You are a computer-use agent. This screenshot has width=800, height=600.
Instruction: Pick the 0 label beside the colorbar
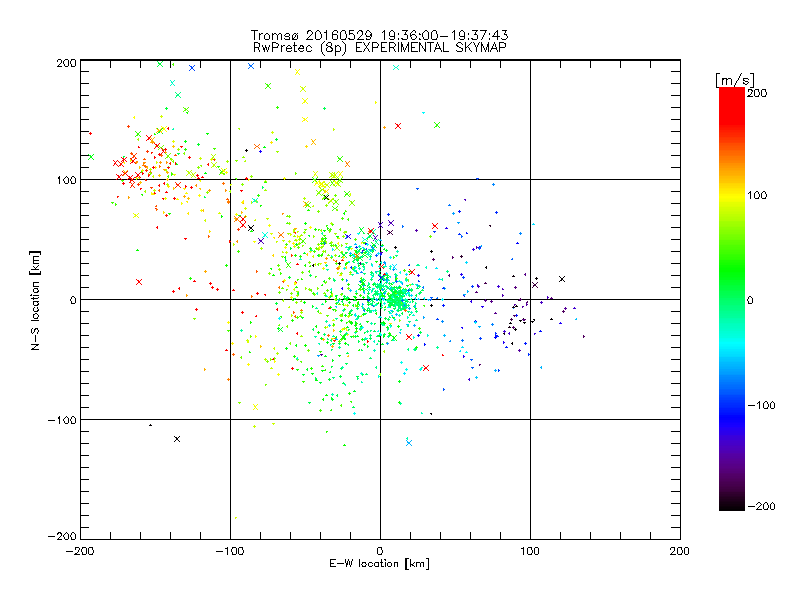click(750, 300)
